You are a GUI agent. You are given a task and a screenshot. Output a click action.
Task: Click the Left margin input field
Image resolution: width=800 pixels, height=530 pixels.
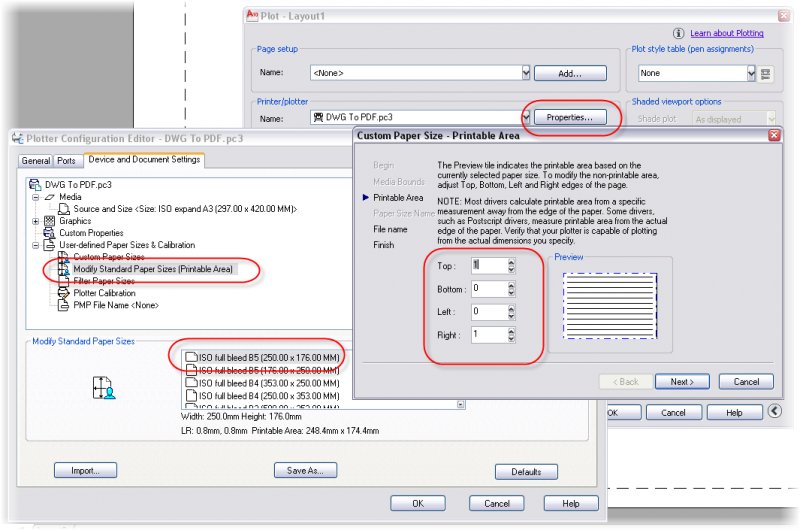(x=489, y=312)
